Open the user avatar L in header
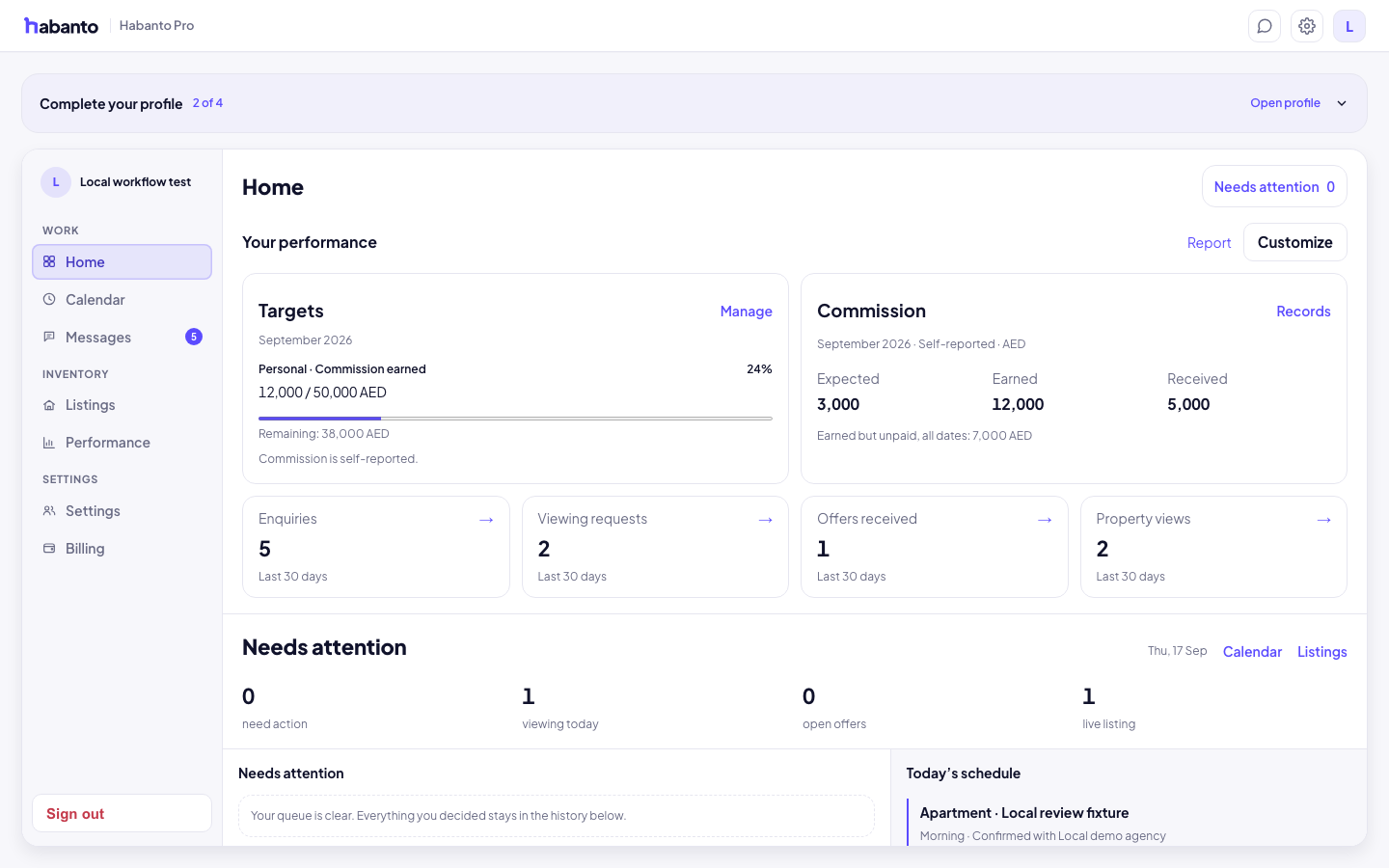The image size is (1389, 868). 1349,26
